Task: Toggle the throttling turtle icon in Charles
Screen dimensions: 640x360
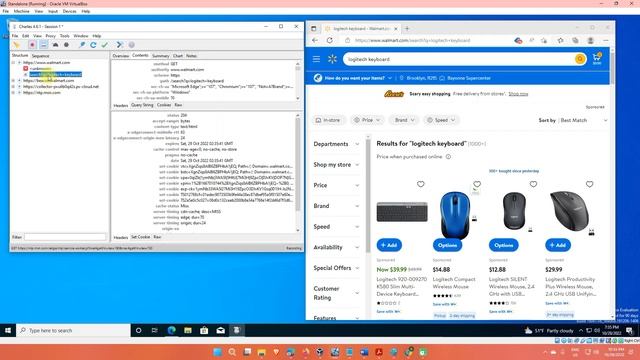Action: click(x=56, y=45)
